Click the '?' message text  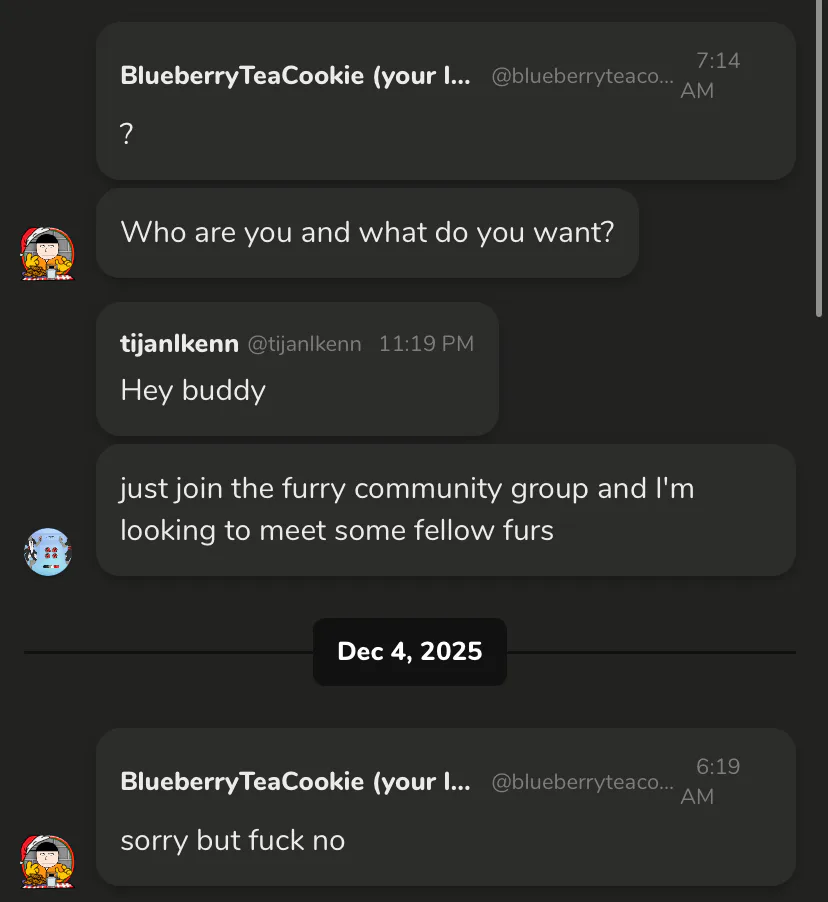point(127,134)
